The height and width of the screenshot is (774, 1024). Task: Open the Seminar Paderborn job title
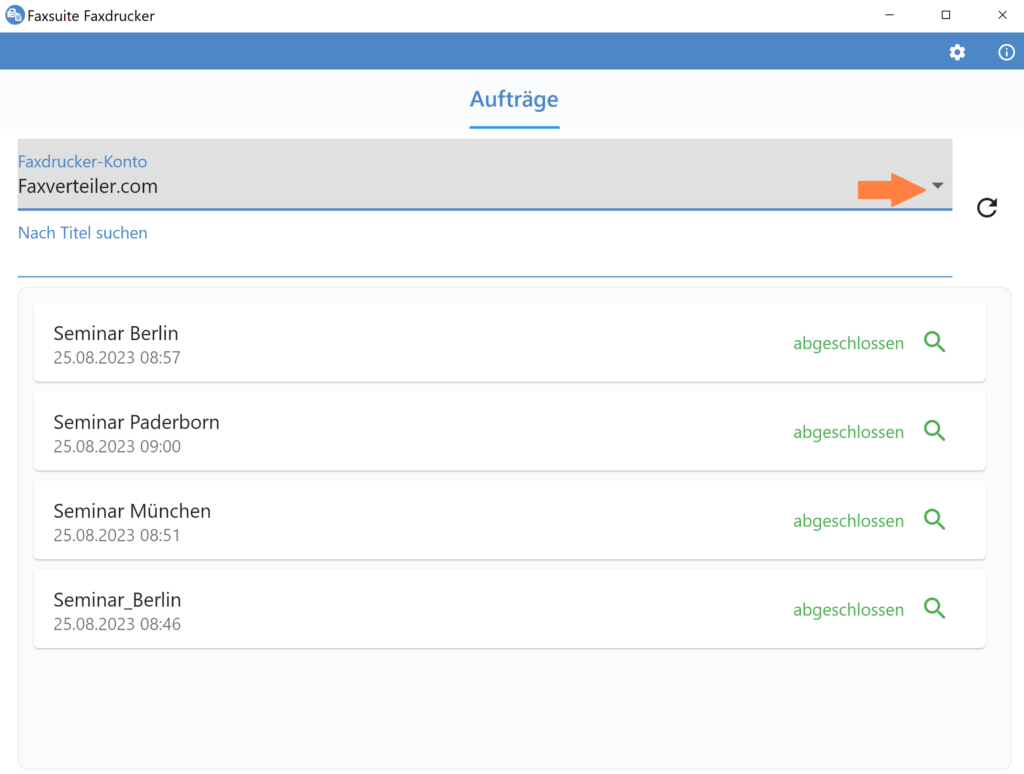click(x=136, y=422)
